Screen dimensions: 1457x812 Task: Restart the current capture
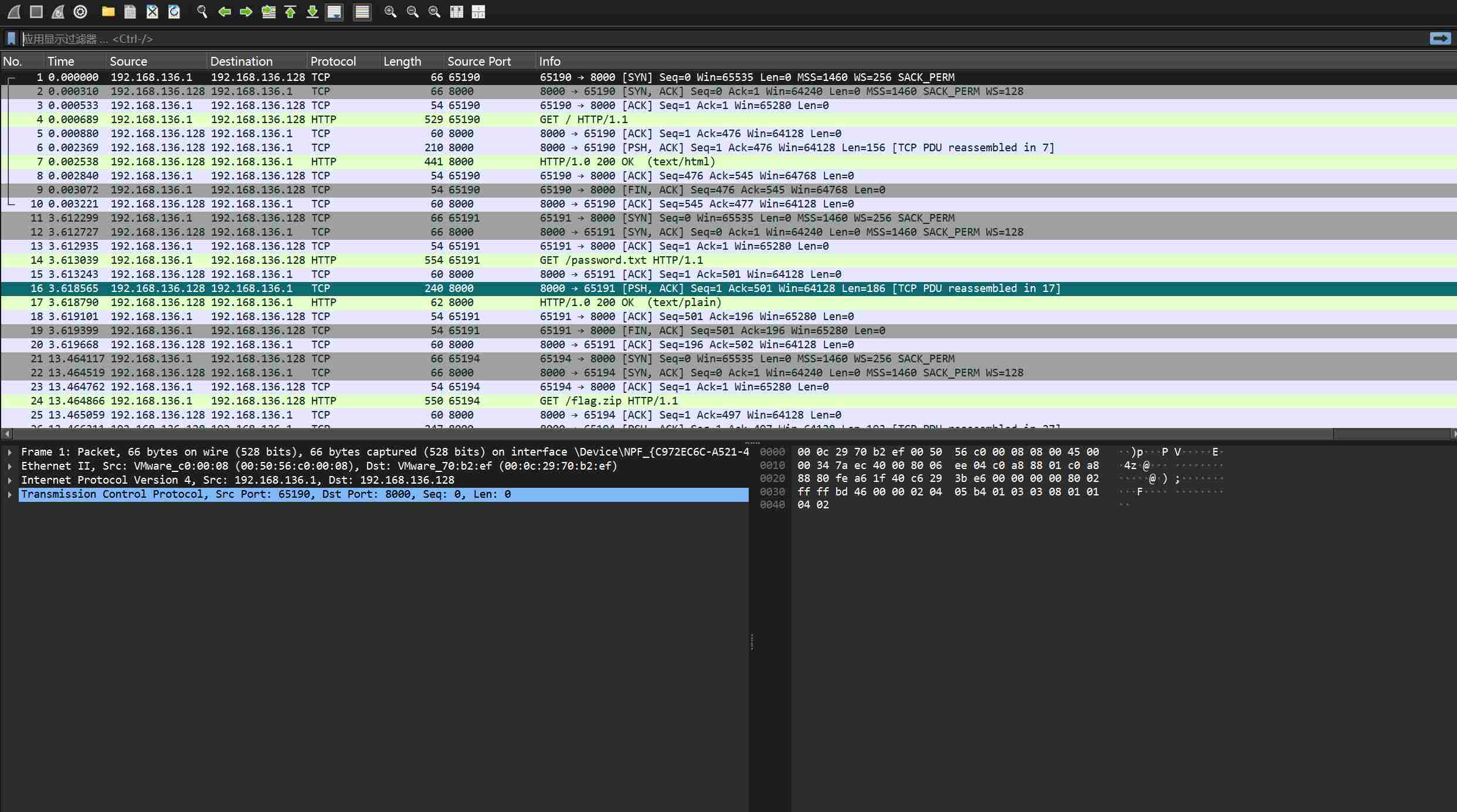click(x=58, y=12)
